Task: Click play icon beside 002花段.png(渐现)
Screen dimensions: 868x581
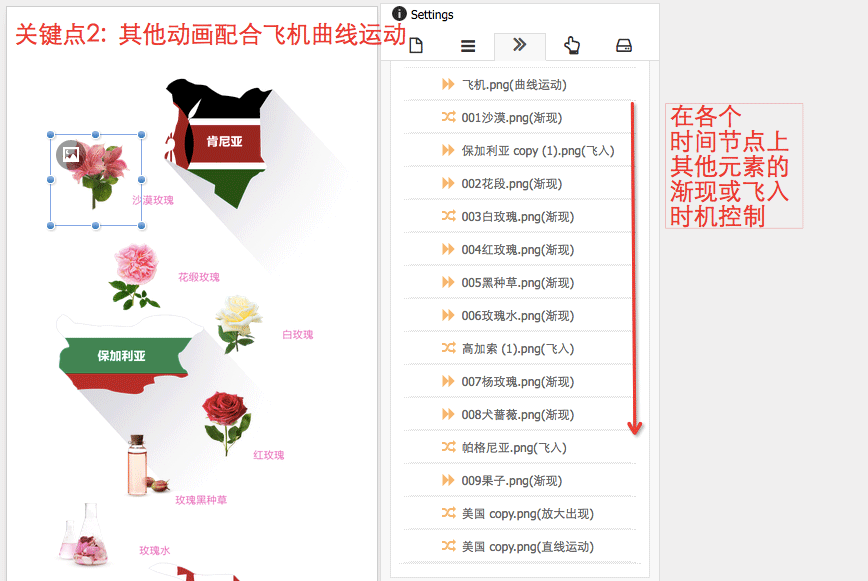Action: [448, 183]
